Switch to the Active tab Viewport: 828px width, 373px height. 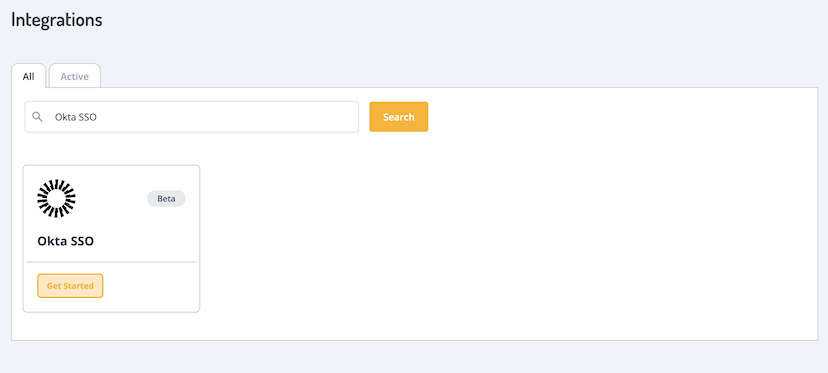point(74,76)
